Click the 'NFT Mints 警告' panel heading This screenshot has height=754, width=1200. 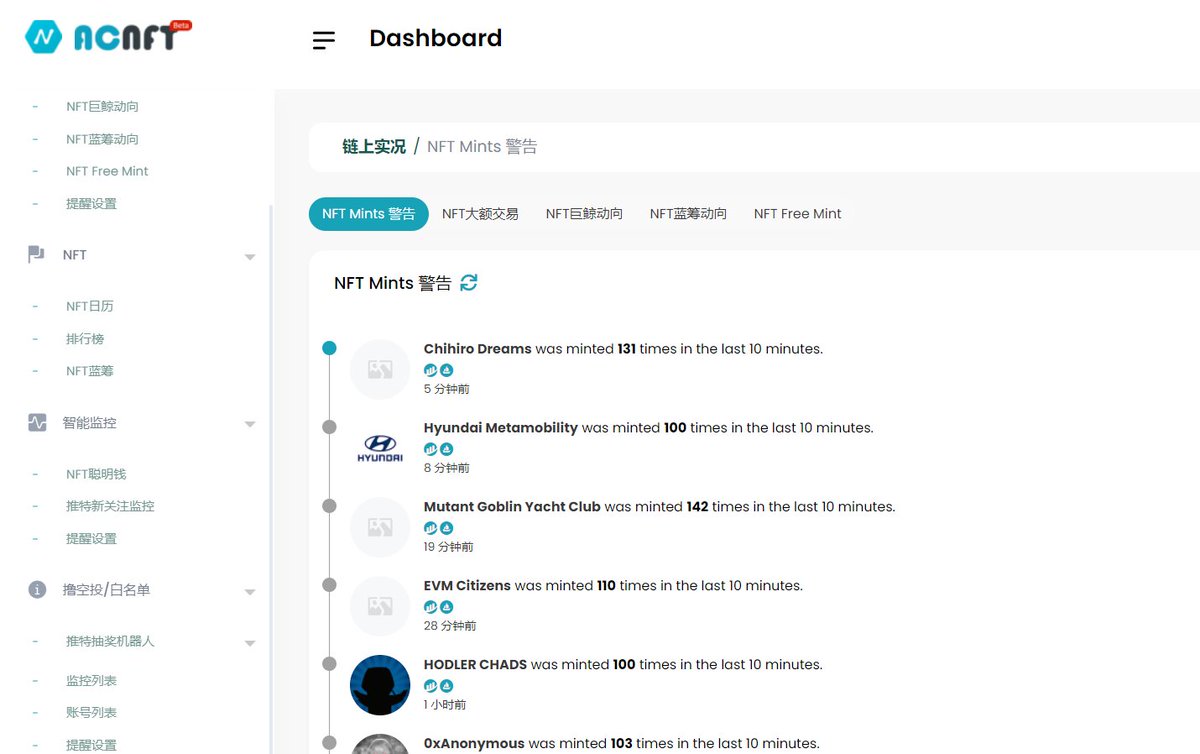pos(393,283)
